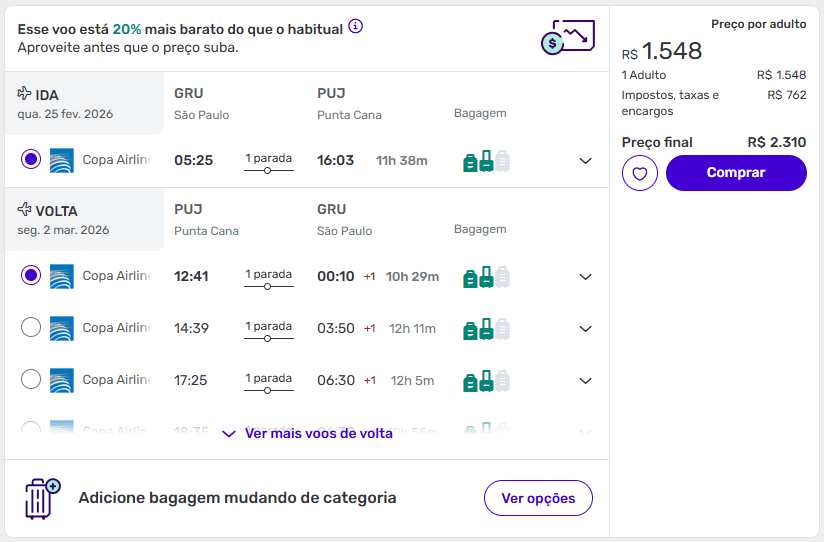Select the 12:41 return flight radio button
This screenshot has height=542, width=824.
[x=31, y=275]
